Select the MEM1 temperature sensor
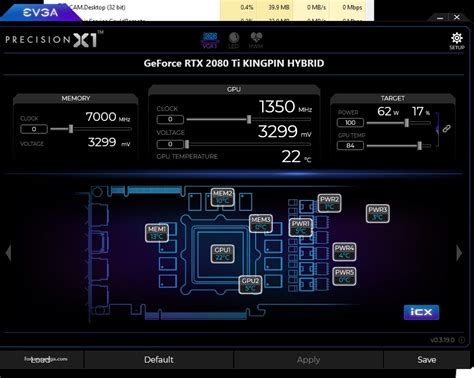The image size is (474, 378). [x=157, y=233]
